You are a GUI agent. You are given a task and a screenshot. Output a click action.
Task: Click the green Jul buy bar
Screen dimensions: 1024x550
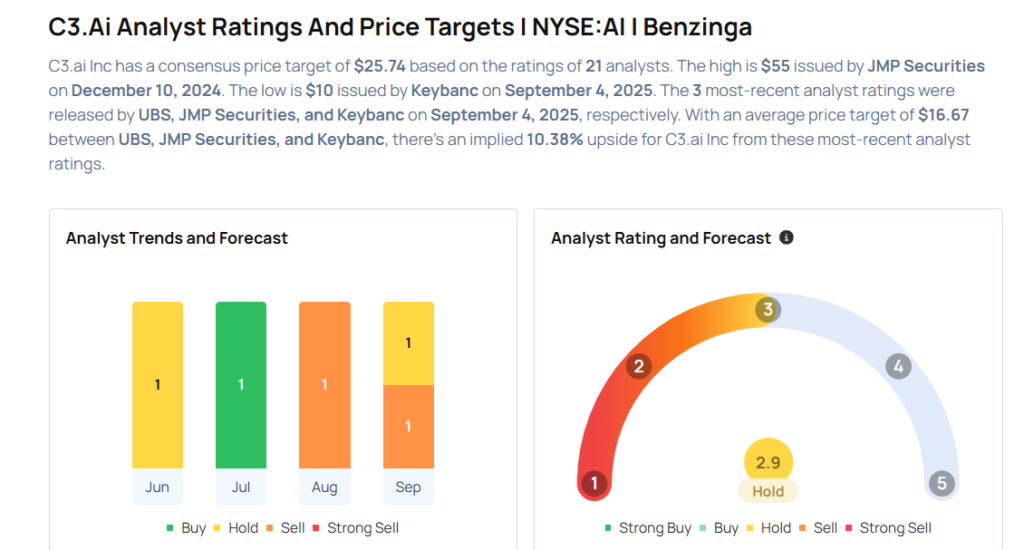pyautogui.click(x=241, y=385)
